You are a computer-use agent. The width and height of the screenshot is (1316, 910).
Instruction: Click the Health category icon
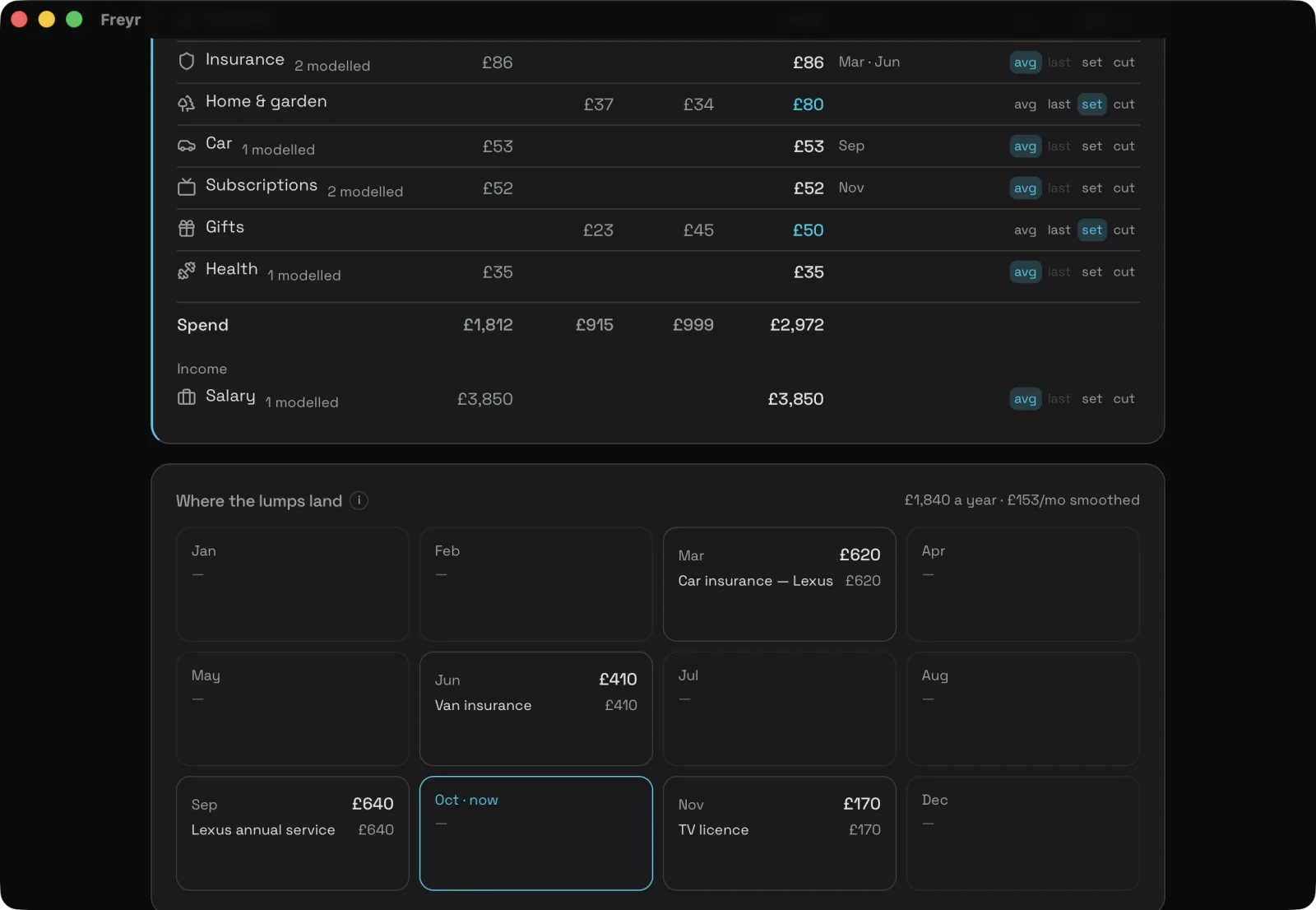(x=187, y=270)
